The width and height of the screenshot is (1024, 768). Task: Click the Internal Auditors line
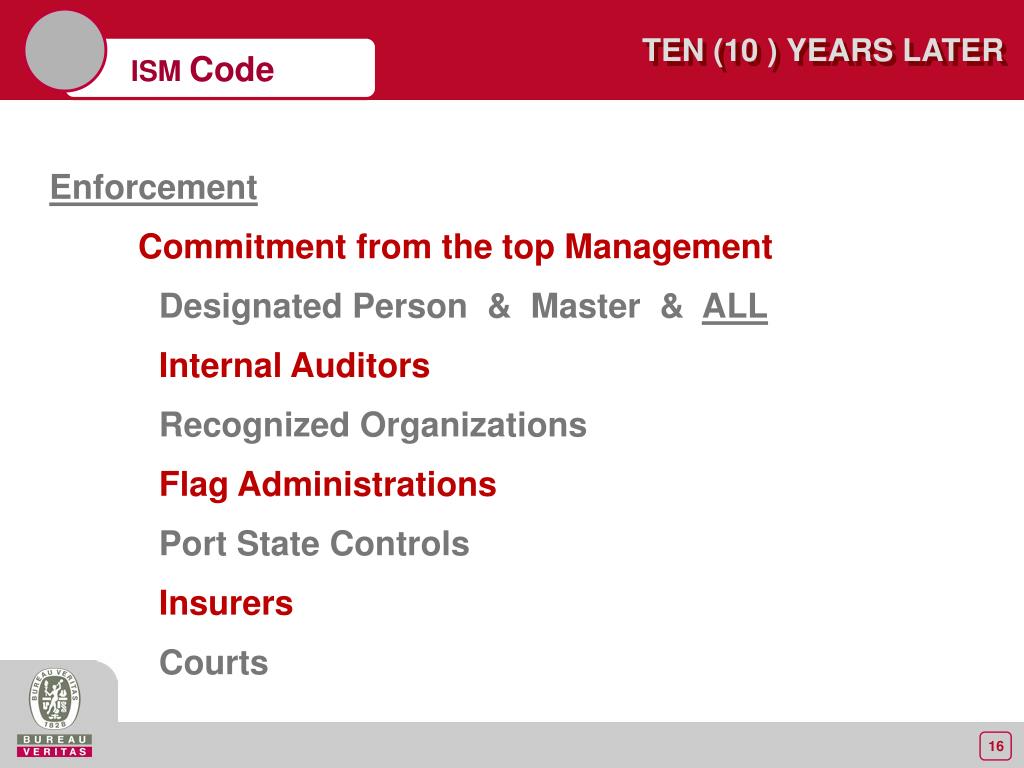295,366
